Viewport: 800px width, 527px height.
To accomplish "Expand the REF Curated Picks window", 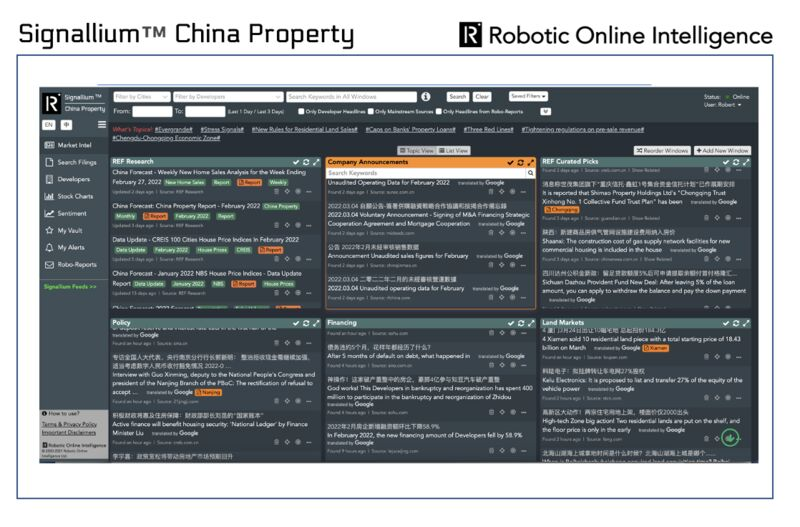I will [x=746, y=162].
